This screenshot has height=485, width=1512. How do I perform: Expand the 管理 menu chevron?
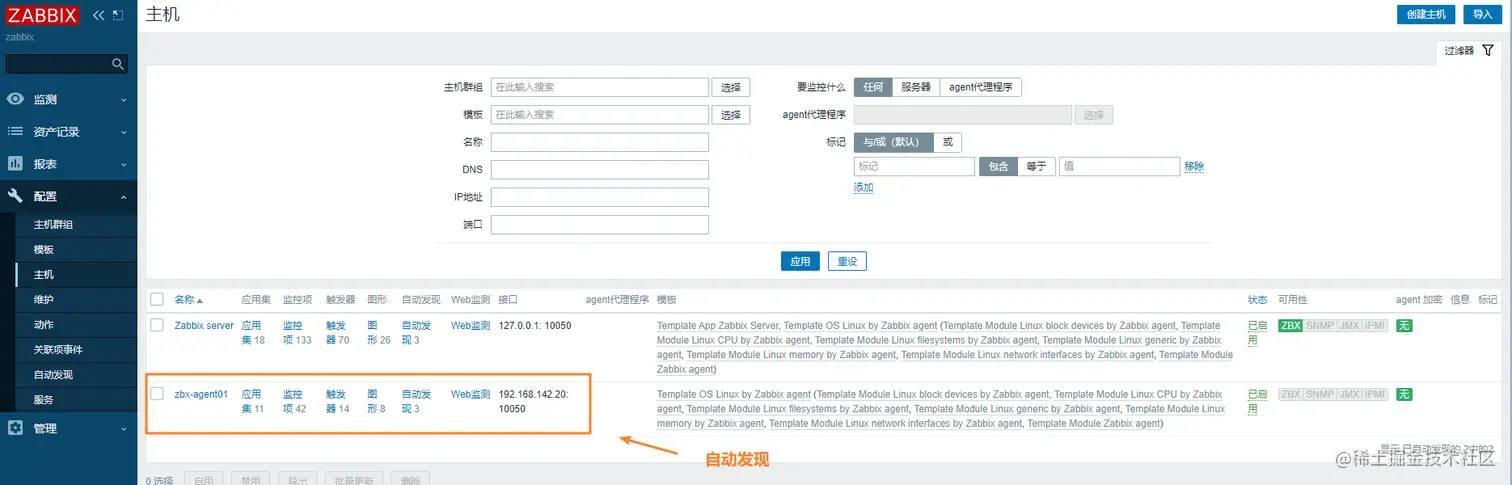tap(123, 429)
